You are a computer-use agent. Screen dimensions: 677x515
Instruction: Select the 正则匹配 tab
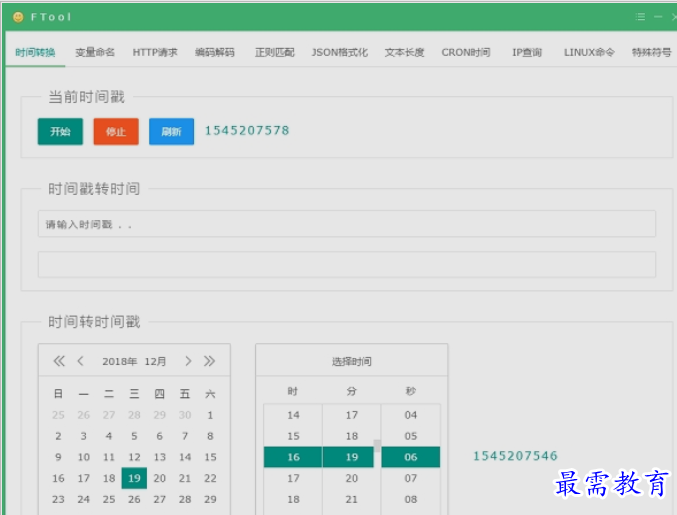click(274, 52)
